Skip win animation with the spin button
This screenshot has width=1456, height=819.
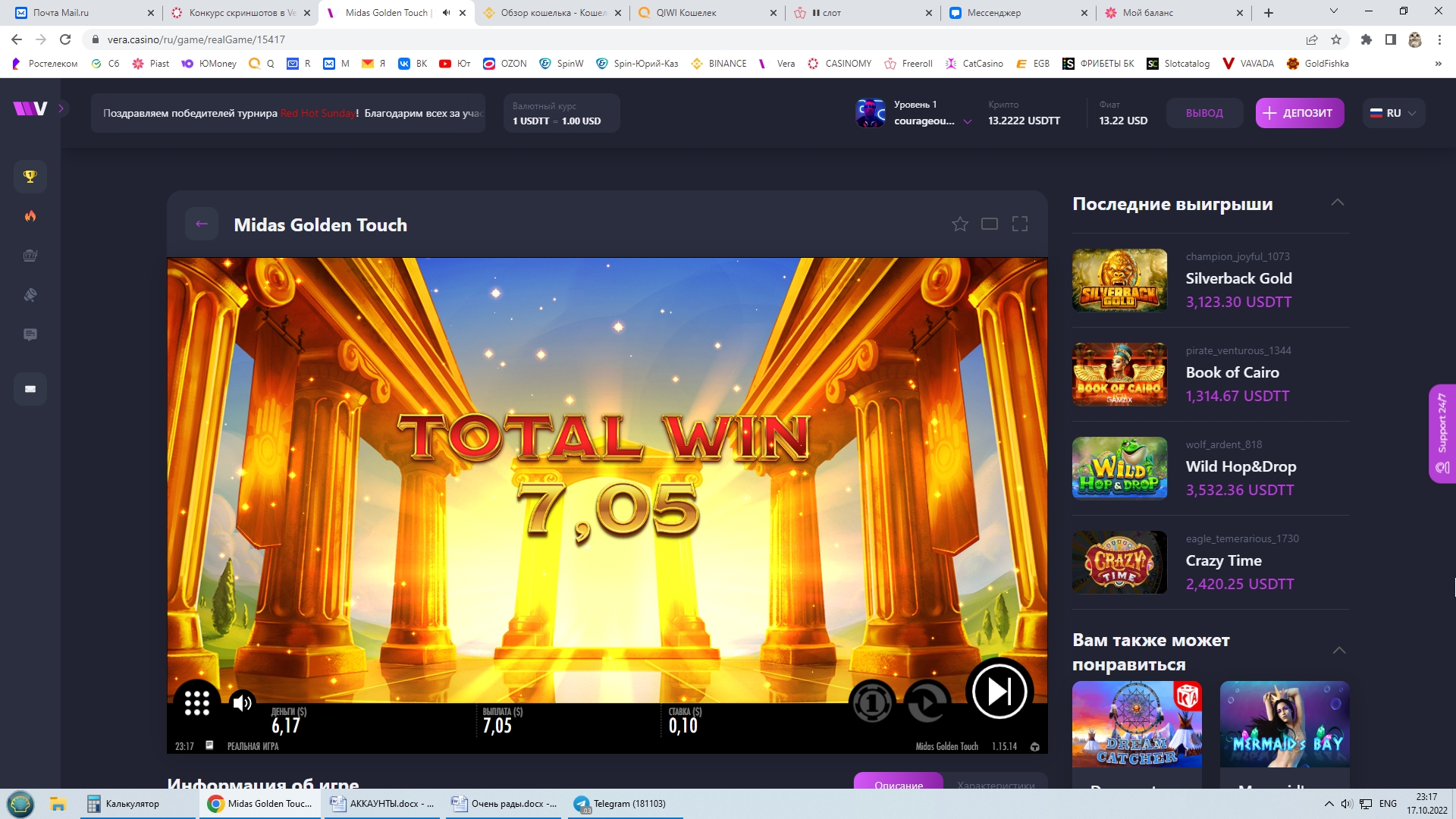pos(999,691)
